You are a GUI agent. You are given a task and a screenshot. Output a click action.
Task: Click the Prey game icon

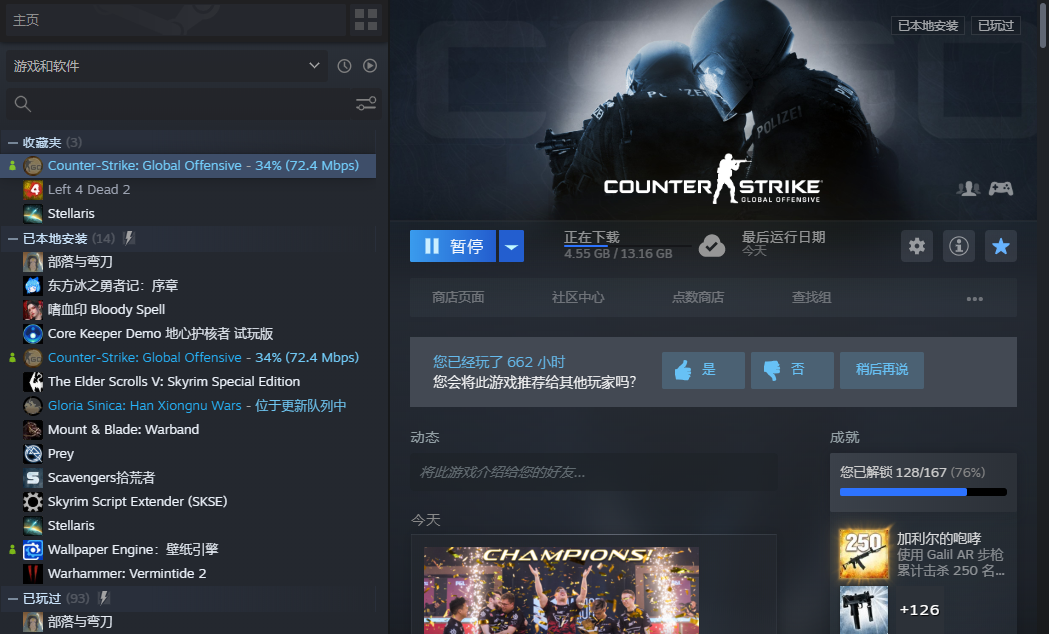pos(33,453)
